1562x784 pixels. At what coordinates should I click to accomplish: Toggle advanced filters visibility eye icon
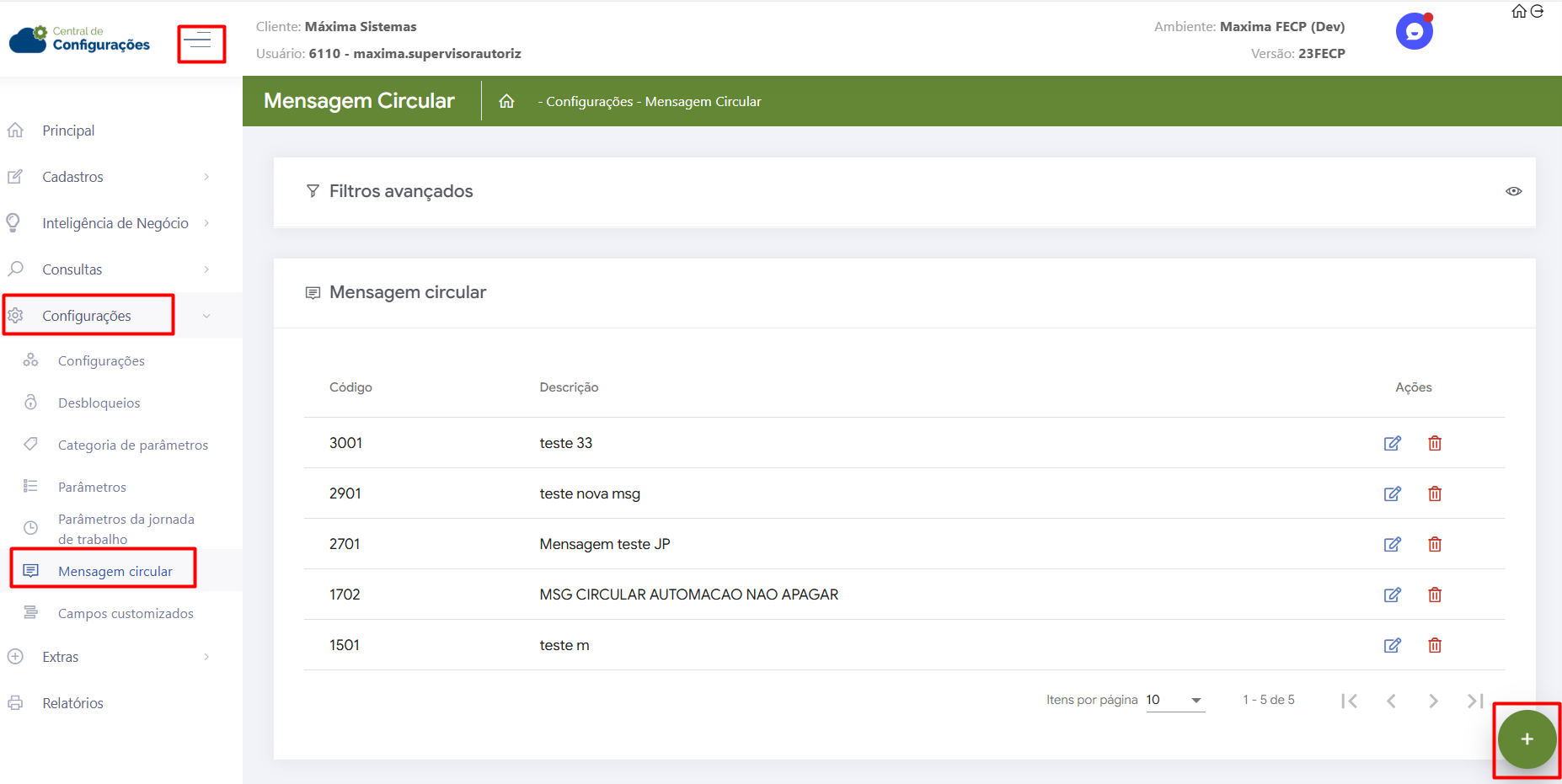[1513, 191]
